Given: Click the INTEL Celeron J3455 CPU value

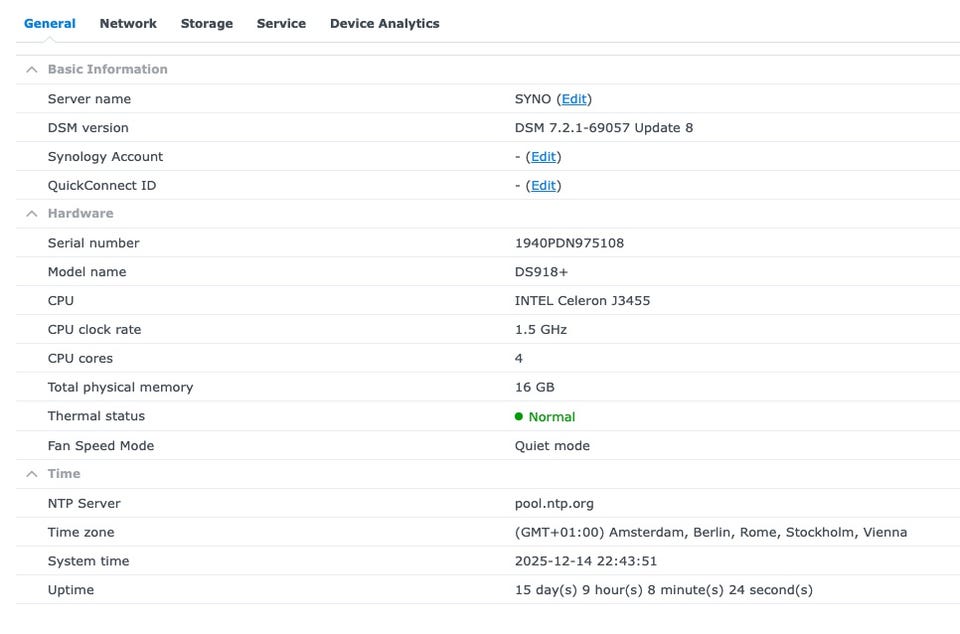Looking at the screenshot, I should [x=582, y=301].
